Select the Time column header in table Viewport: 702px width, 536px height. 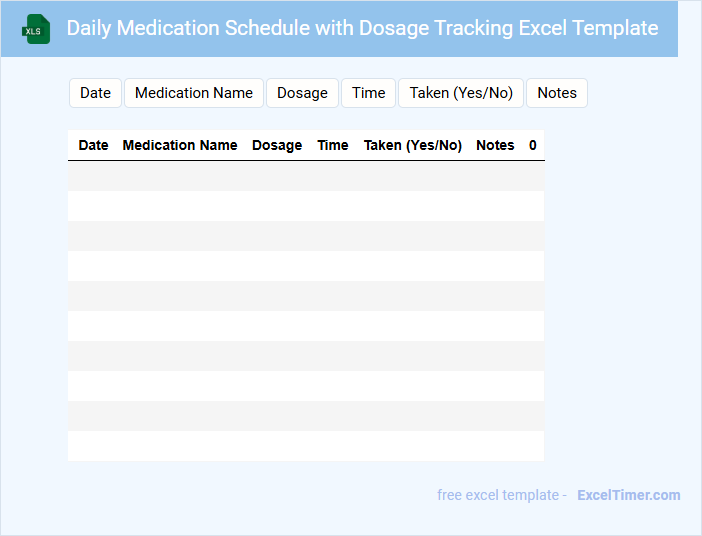(x=333, y=145)
